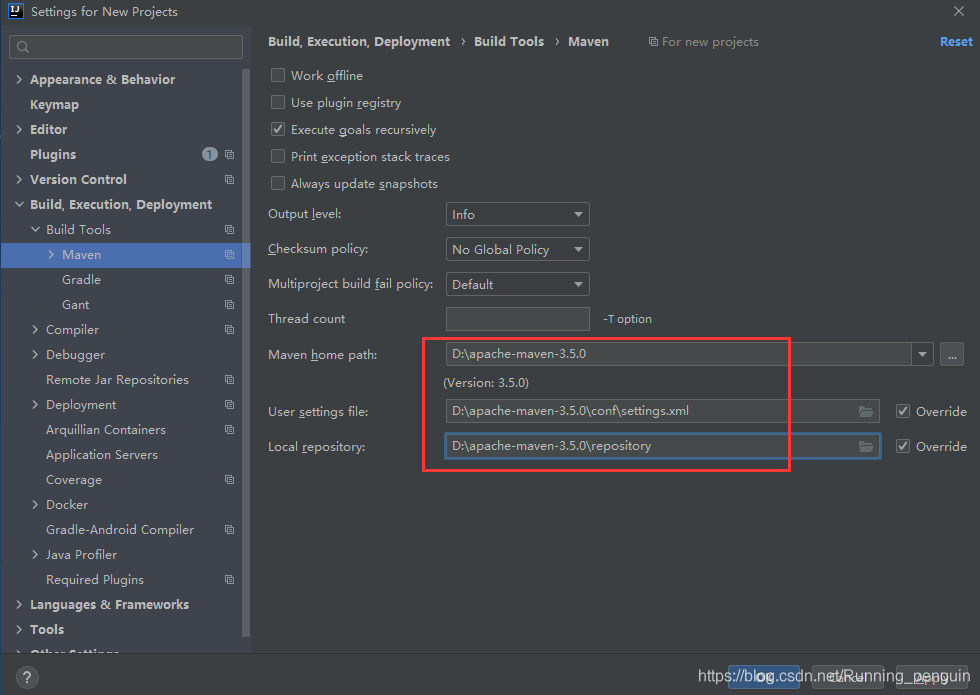The width and height of the screenshot is (980, 695).
Task: Expand the Editor section
Action: click(x=19, y=129)
